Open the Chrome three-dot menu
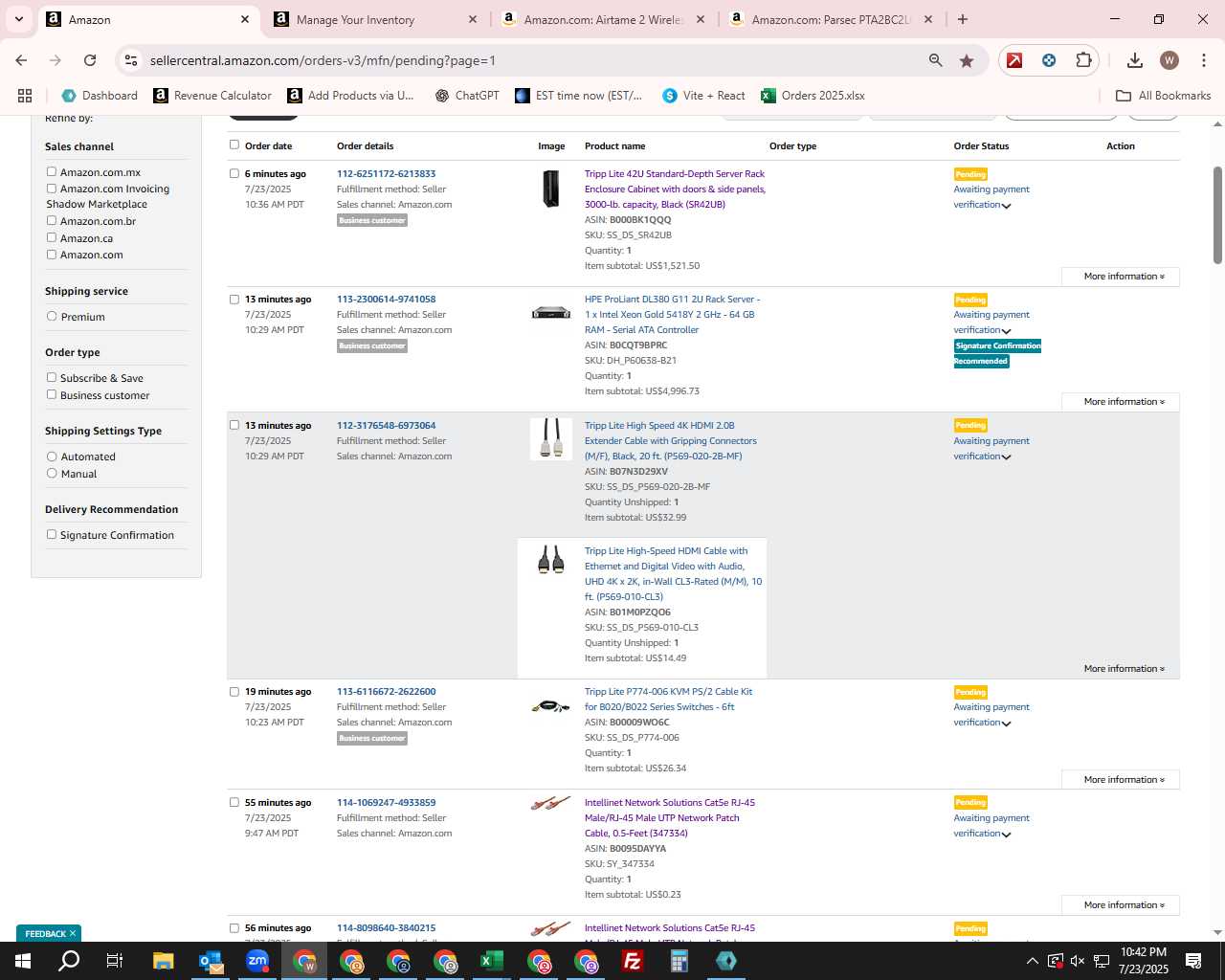Screen dimensions: 1225x980 pyautogui.click(x=1204, y=60)
